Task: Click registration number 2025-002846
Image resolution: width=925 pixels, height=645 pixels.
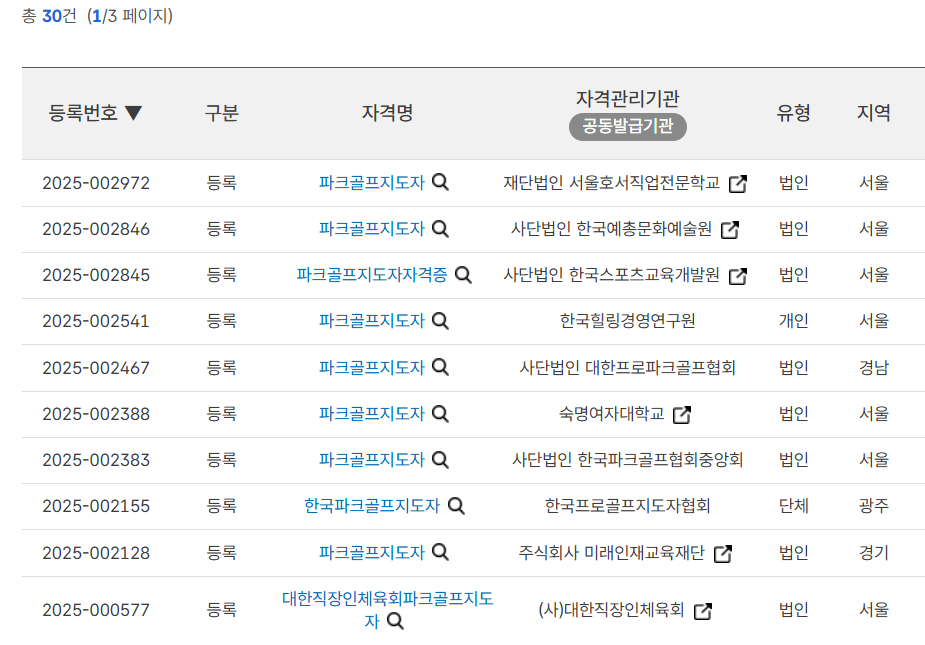Action: coord(96,229)
